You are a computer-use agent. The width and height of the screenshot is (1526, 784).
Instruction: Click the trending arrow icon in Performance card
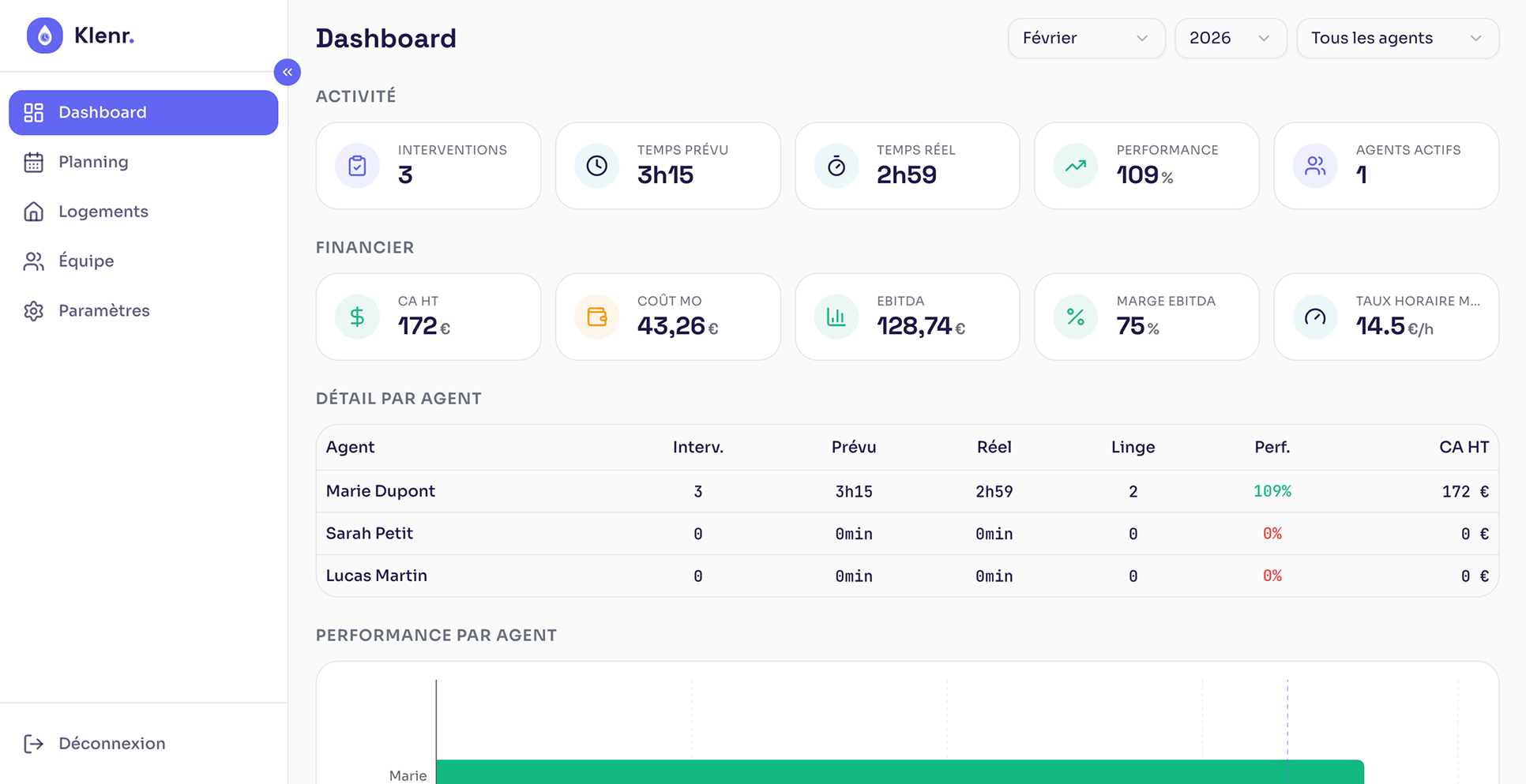[1075, 166]
